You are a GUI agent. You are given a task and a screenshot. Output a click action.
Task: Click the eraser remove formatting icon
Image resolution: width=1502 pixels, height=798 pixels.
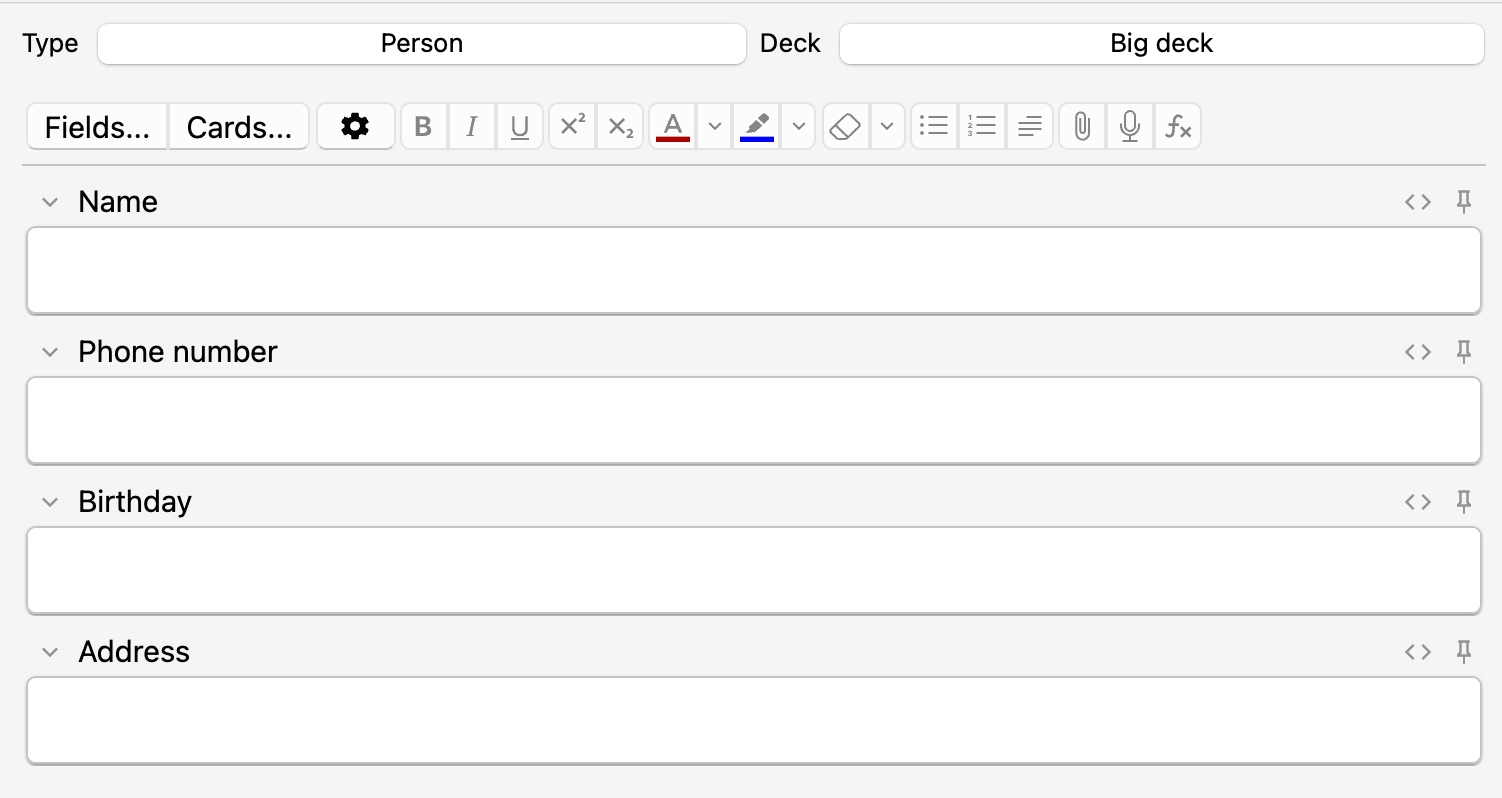point(846,127)
